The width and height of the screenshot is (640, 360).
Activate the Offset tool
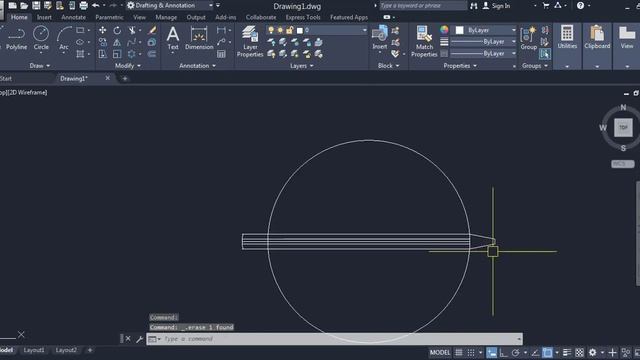(x=152, y=54)
